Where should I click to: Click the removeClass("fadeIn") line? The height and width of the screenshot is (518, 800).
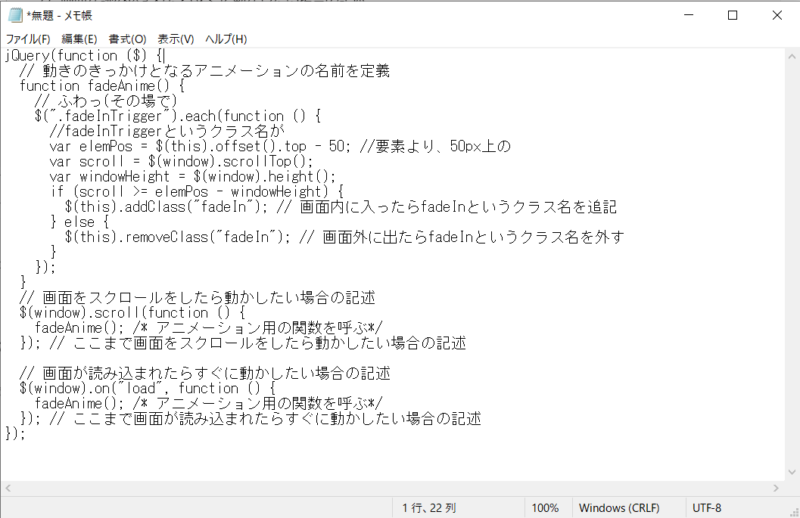(x=344, y=237)
